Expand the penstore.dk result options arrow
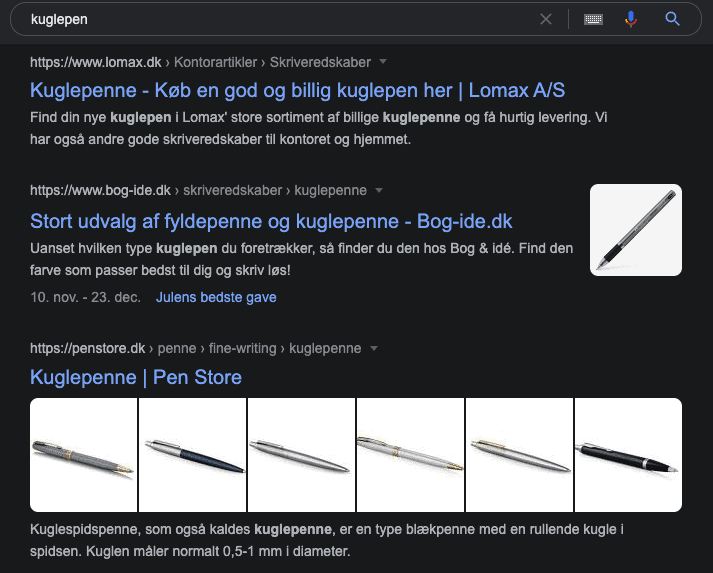This screenshot has width=713, height=573. [374, 348]
